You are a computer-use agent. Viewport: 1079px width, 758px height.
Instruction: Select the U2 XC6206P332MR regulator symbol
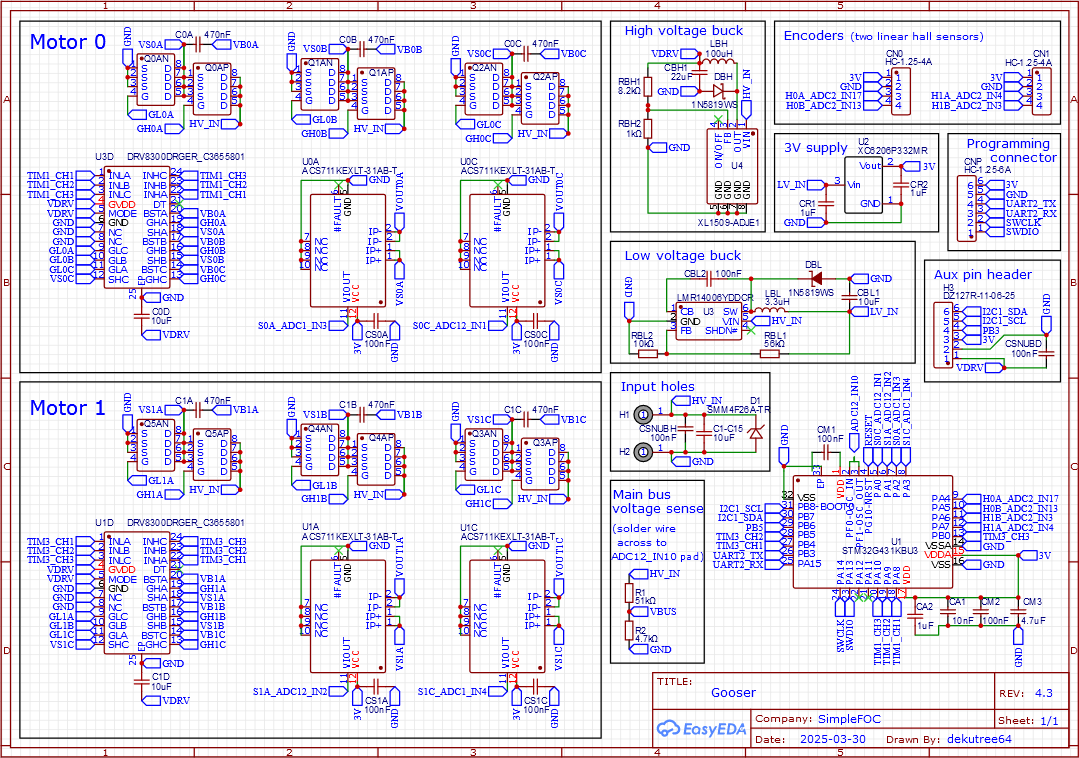click(864, 185)
